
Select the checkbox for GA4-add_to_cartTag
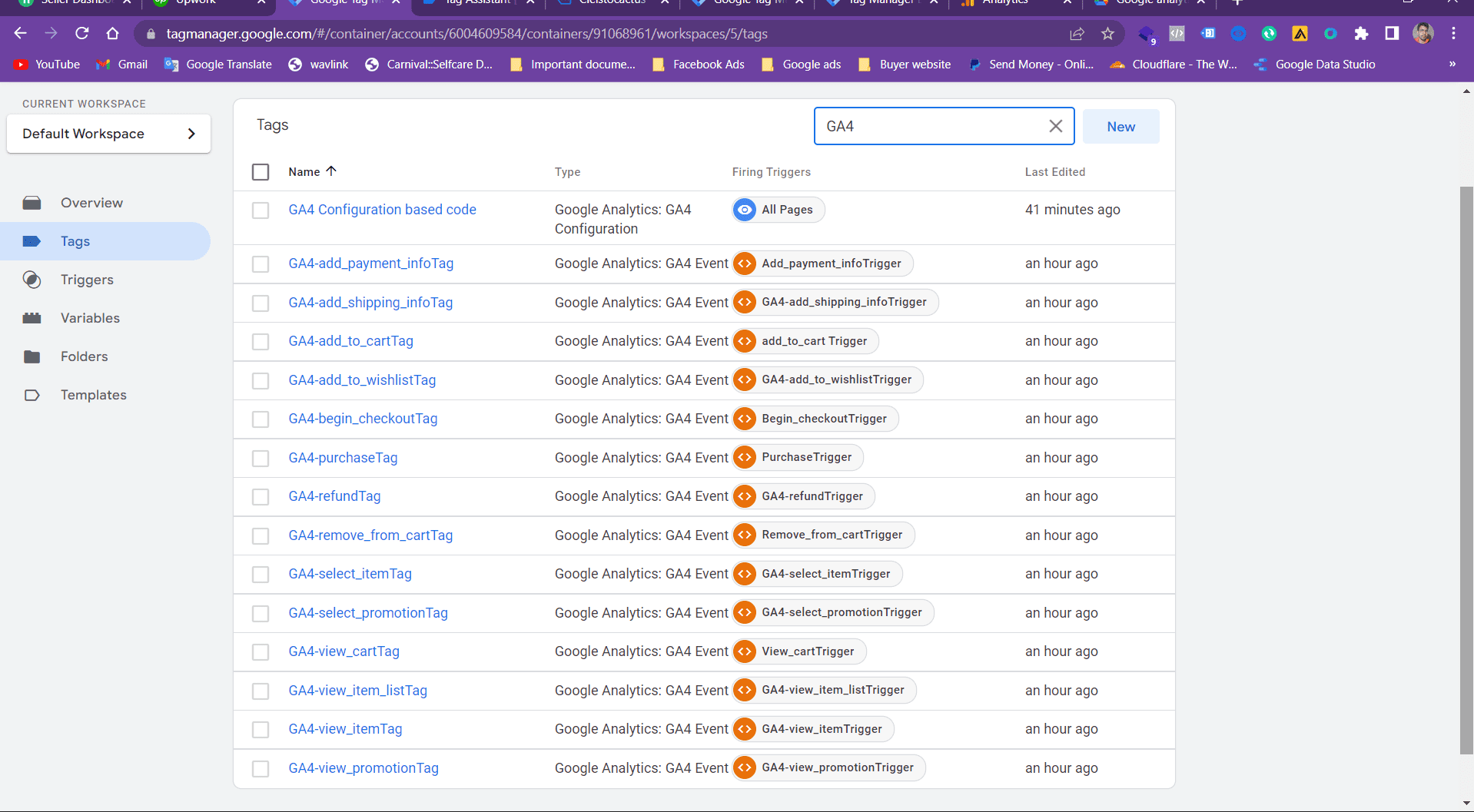[x=261, y=341]
